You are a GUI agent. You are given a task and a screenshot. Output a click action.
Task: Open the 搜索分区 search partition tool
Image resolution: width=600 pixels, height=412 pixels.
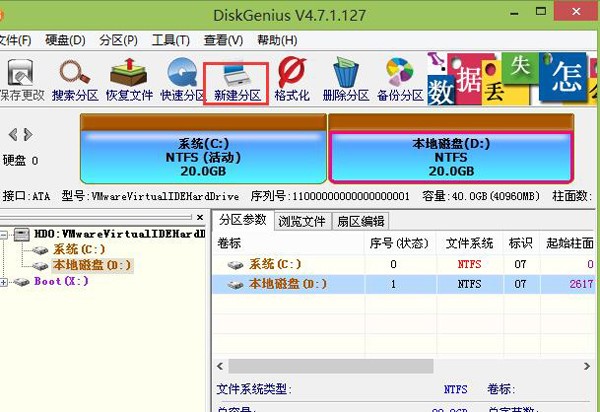click(x=75, y=80)
